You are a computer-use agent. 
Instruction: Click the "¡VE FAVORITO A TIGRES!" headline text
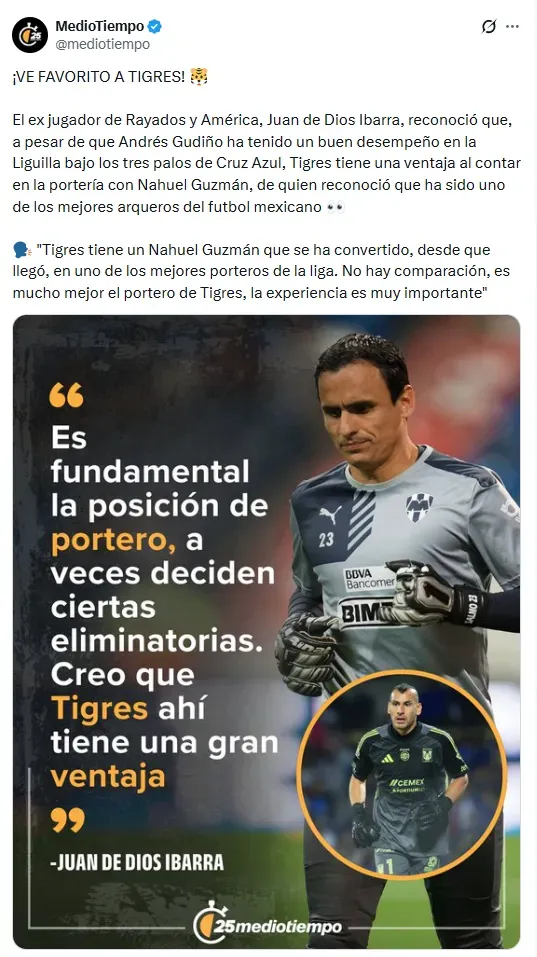pyautogui.click(x=98, y=77)
